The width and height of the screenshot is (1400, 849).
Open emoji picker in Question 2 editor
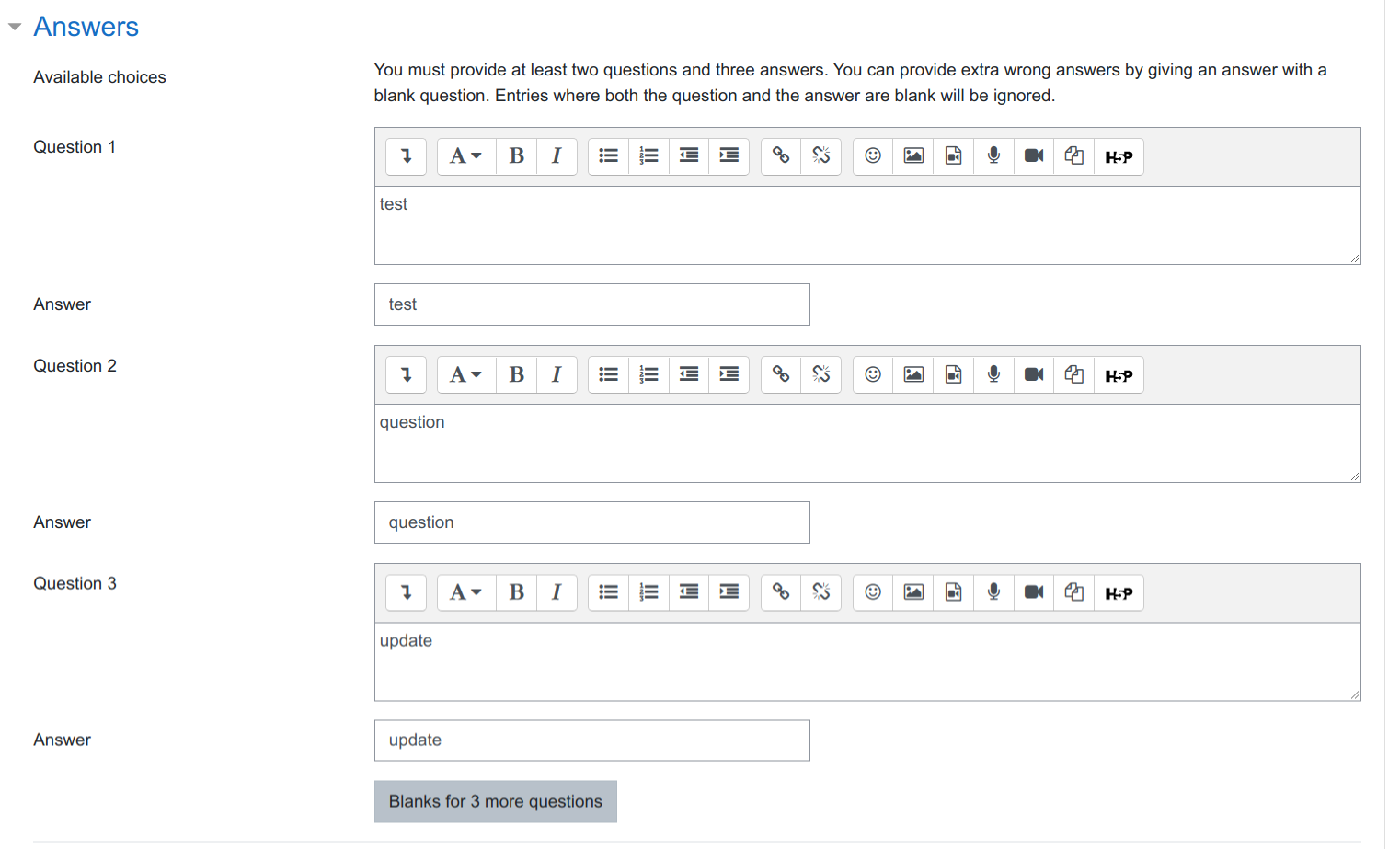coord(873,374)
